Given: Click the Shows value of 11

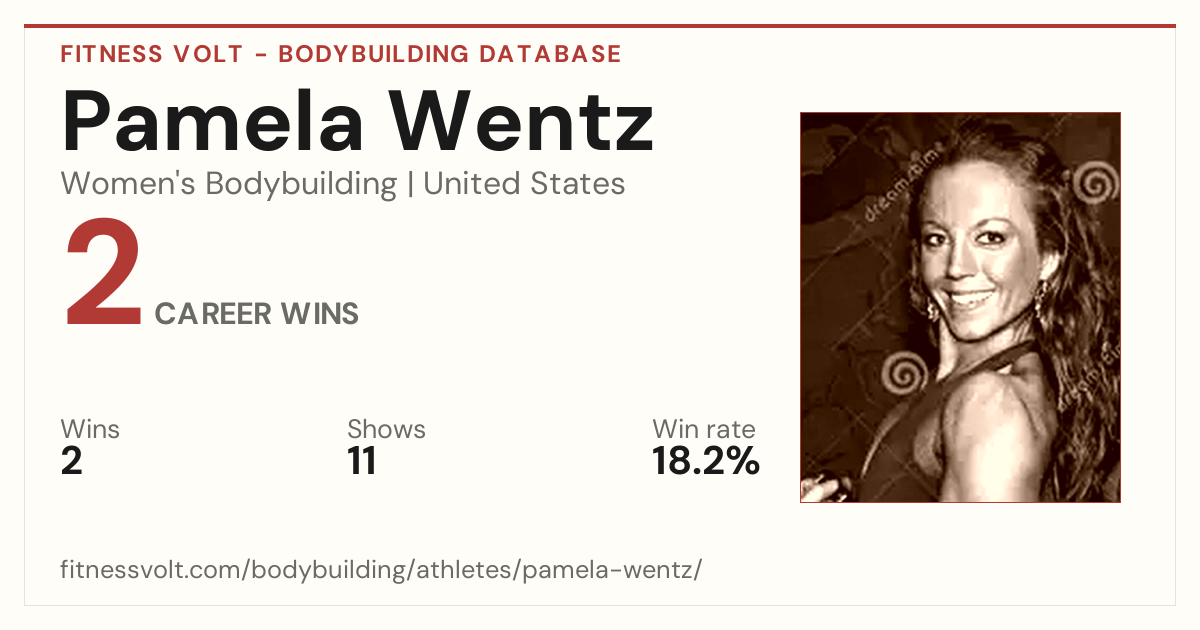Looking at the screenshot, I should (361, 461).
